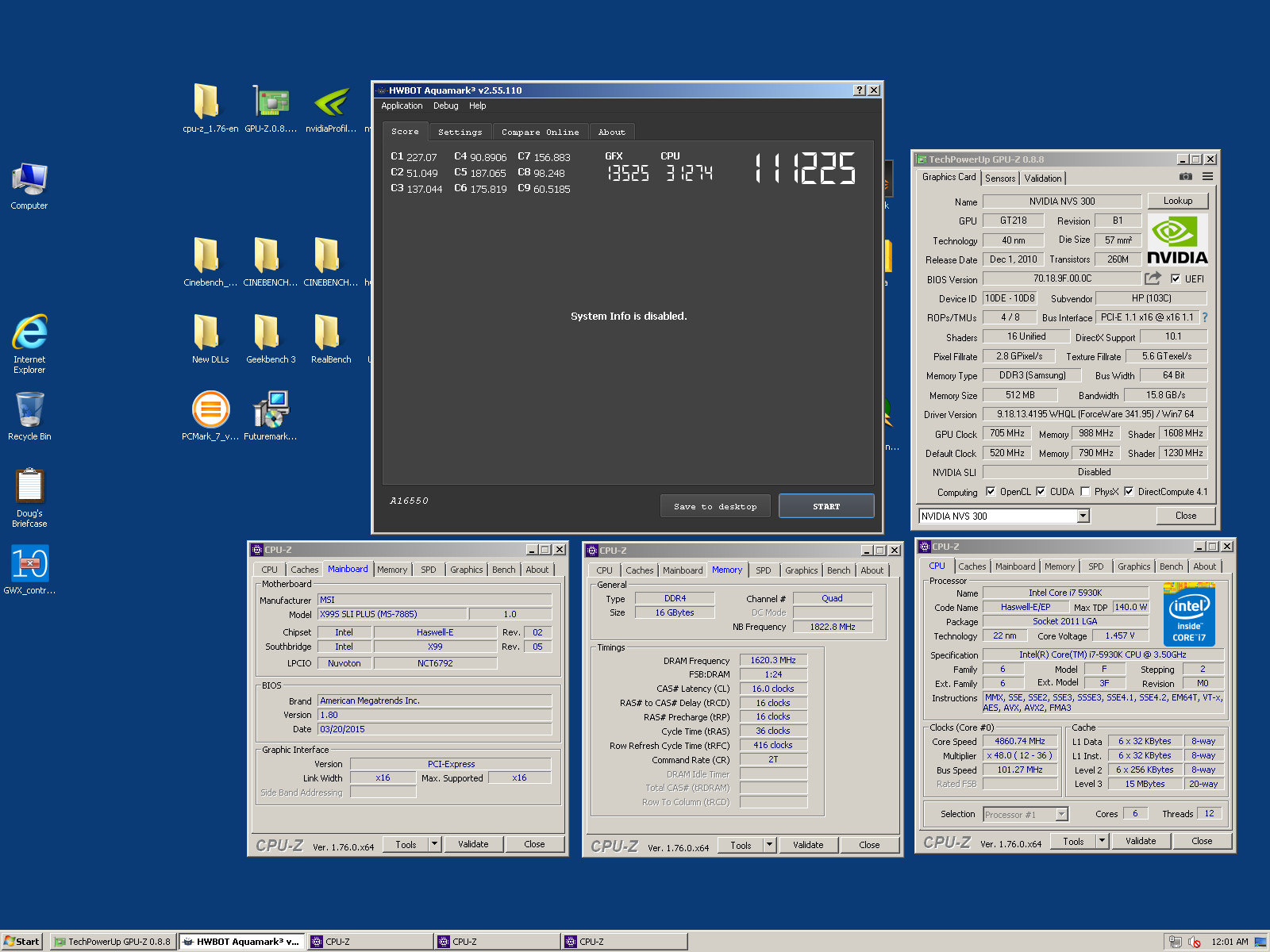1270x952 pixels.
Task: Toggle the UEFI checkbox in GPU-Z
Action: coord(1176,278)
